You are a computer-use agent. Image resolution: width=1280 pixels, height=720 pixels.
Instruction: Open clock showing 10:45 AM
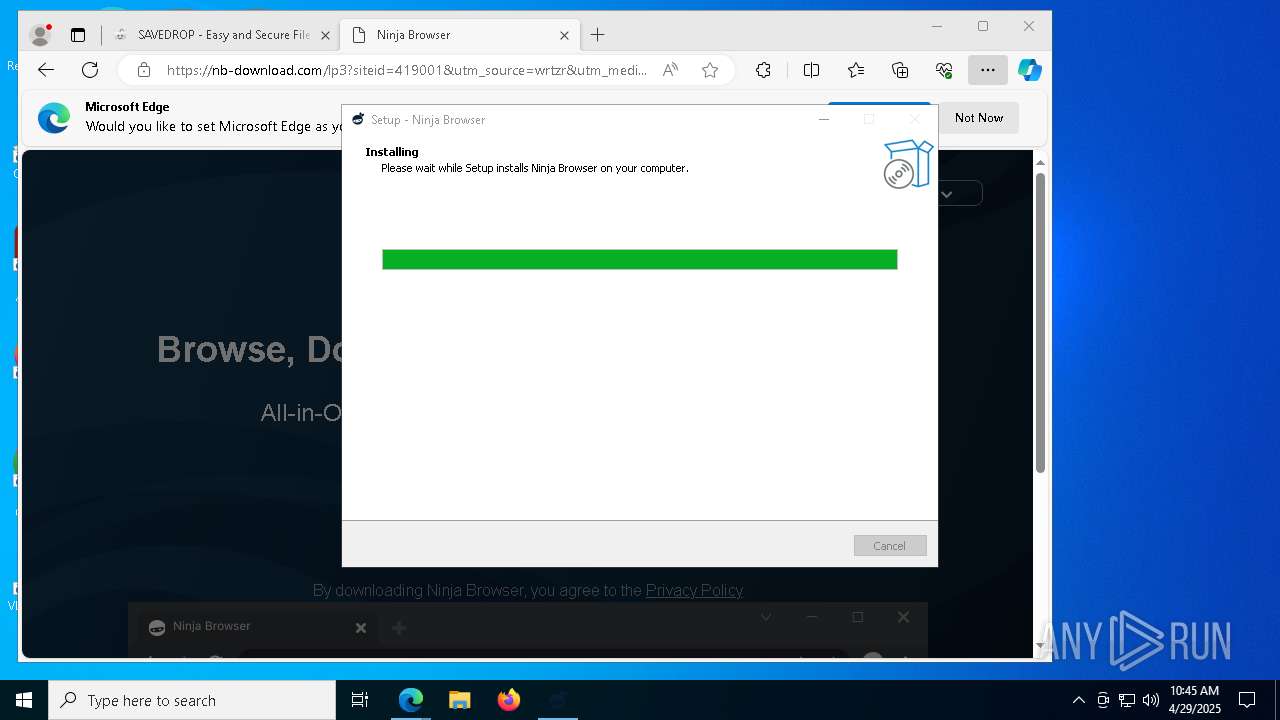tap(1195, 700)
